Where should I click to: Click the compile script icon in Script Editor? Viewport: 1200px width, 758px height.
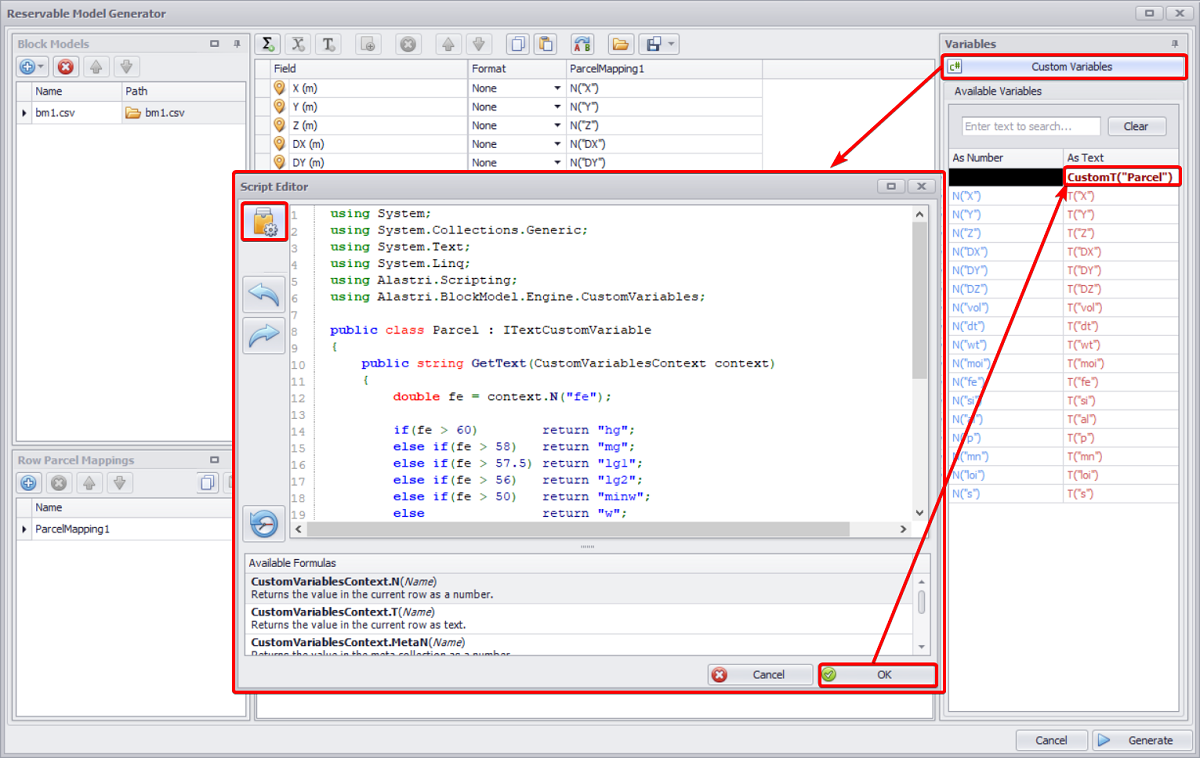(x=265, y=222)
